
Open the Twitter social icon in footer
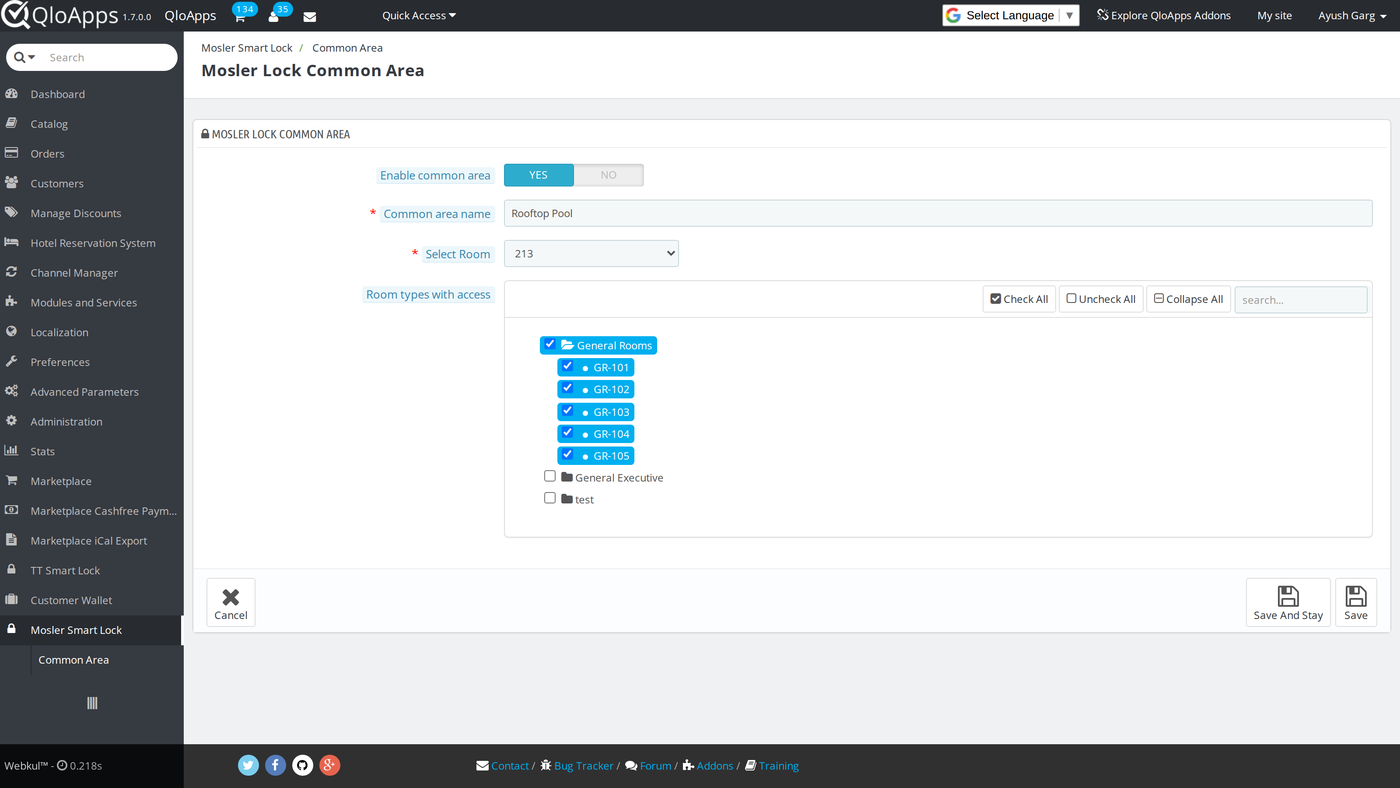[248, 765]
